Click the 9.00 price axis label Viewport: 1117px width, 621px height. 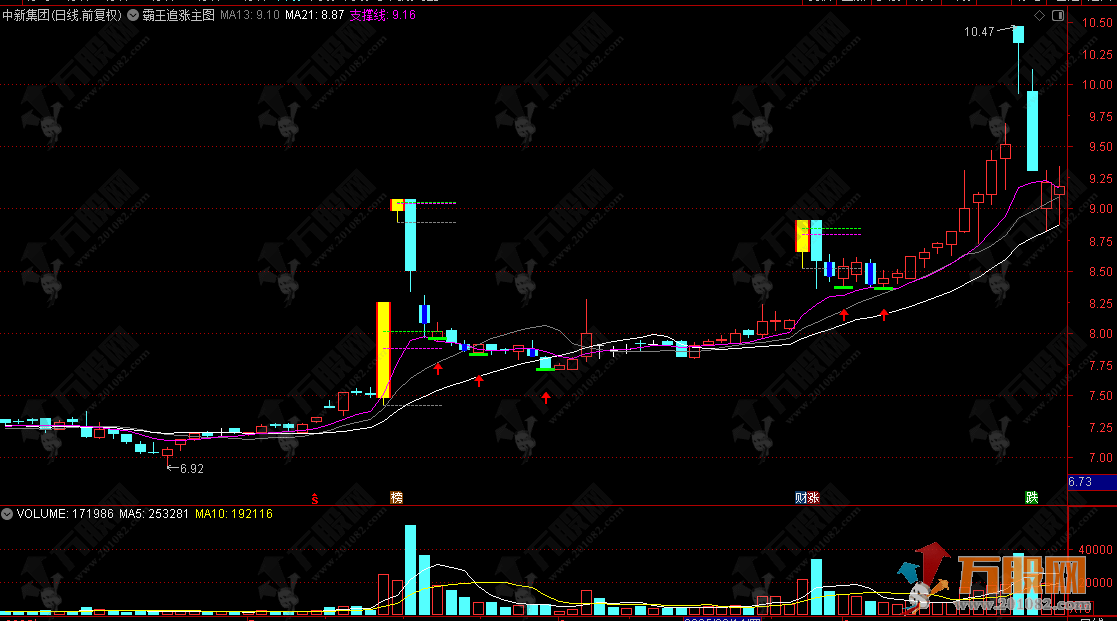point(1101,209)
